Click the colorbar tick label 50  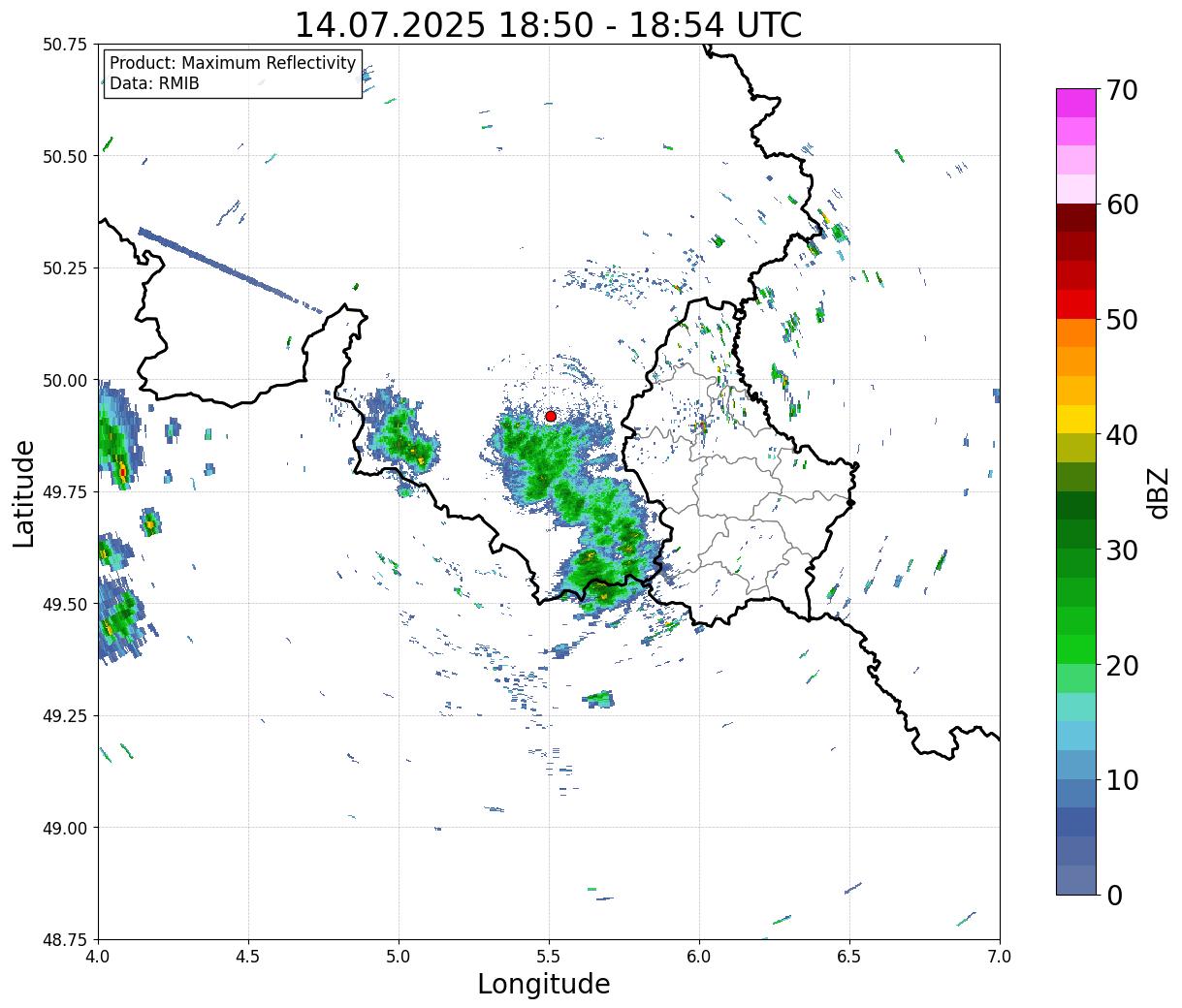click(x=1121, y=320)
